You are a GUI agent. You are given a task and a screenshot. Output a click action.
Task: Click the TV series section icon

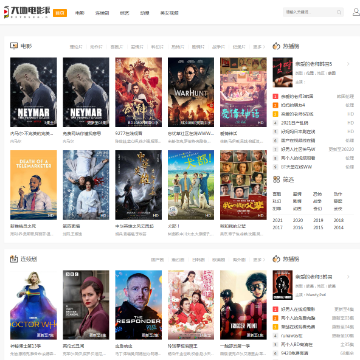14,259
